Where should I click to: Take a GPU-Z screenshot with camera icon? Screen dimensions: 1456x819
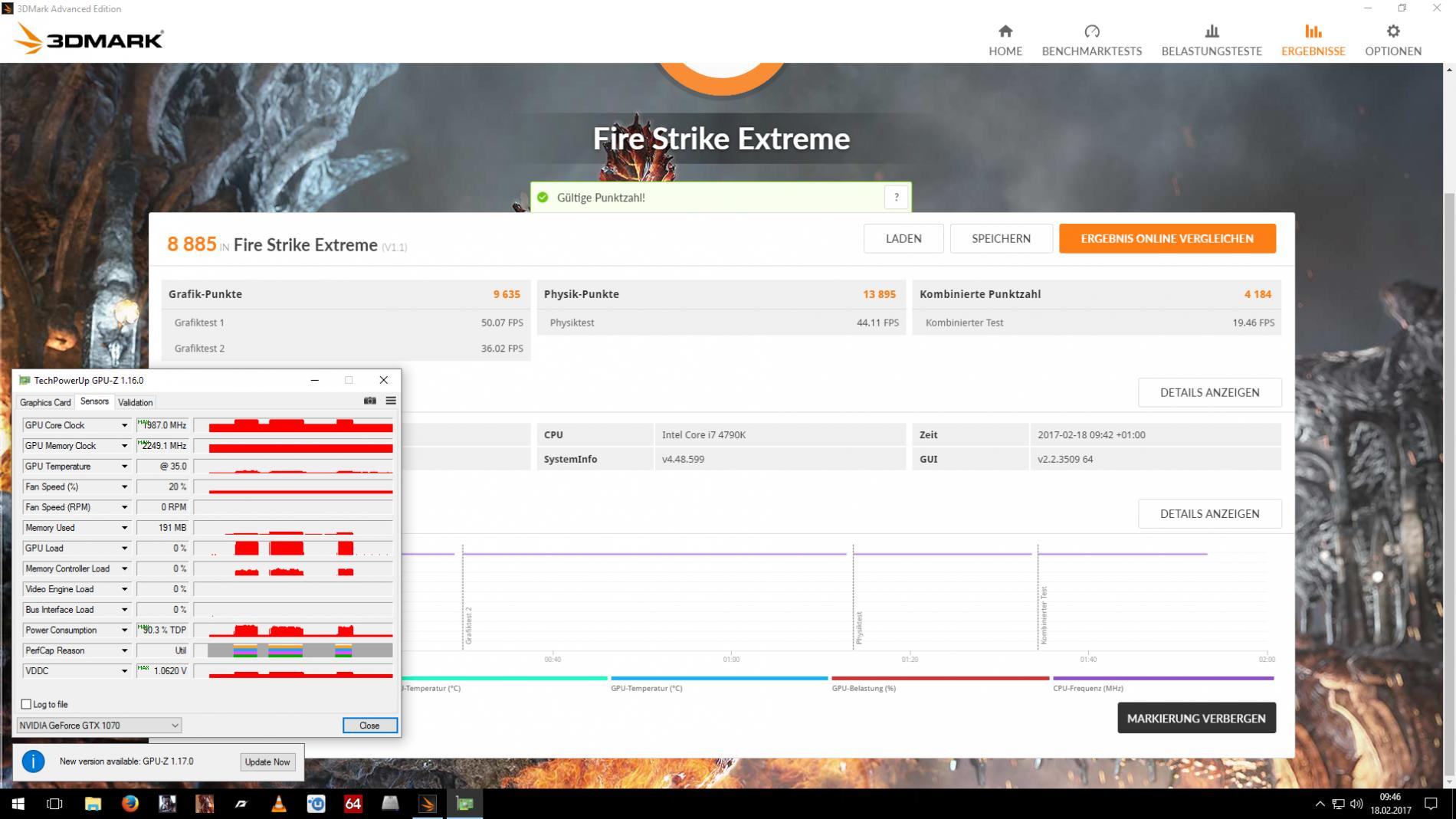tap(369, 401)
